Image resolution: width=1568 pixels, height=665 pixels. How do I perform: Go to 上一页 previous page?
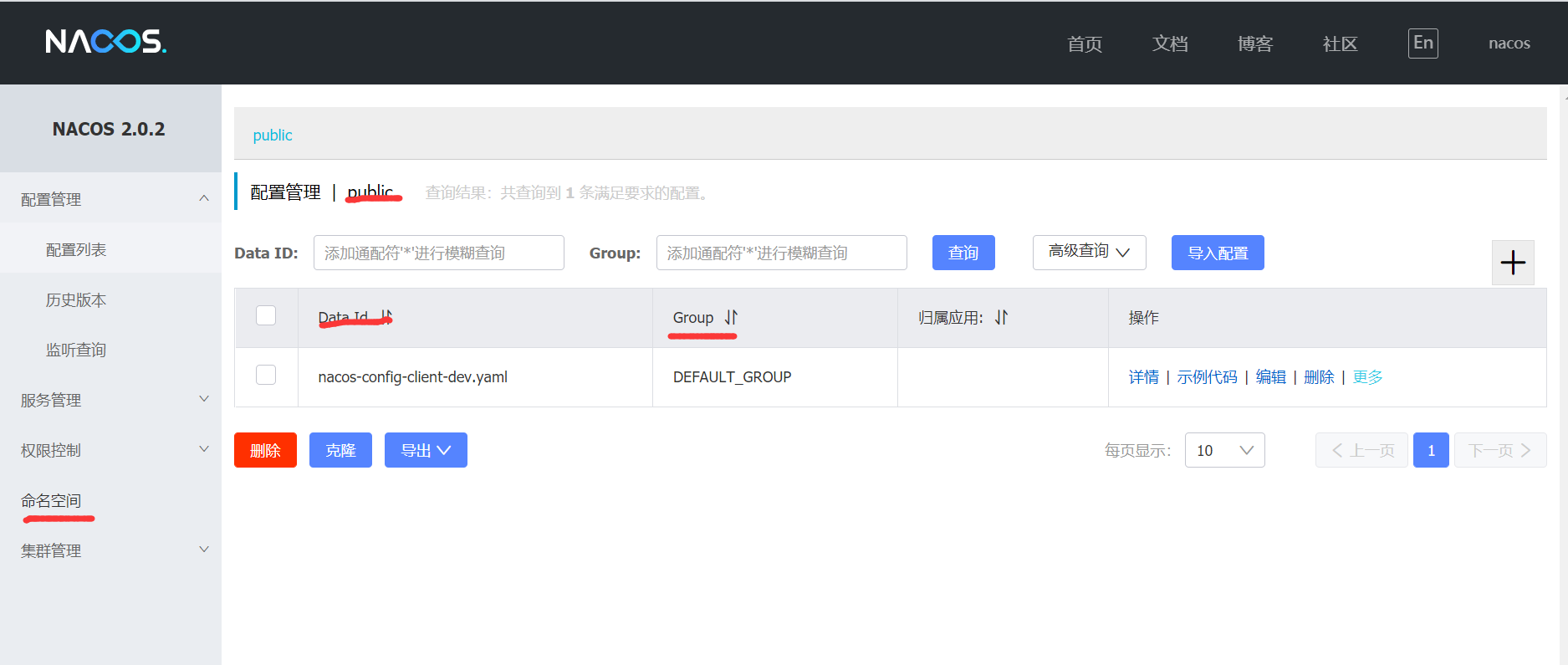pyautogui.click(x=1361, y=450)
